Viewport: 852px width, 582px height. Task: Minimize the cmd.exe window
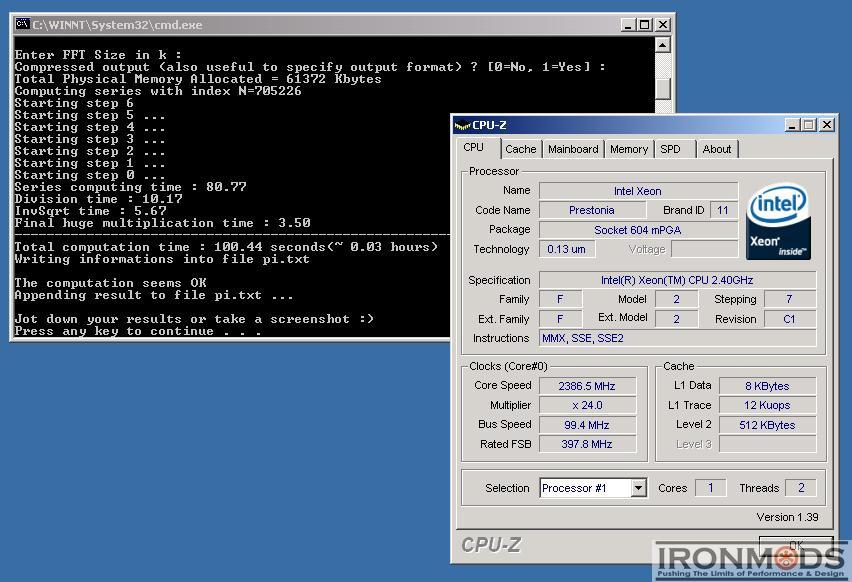point(628,24)
